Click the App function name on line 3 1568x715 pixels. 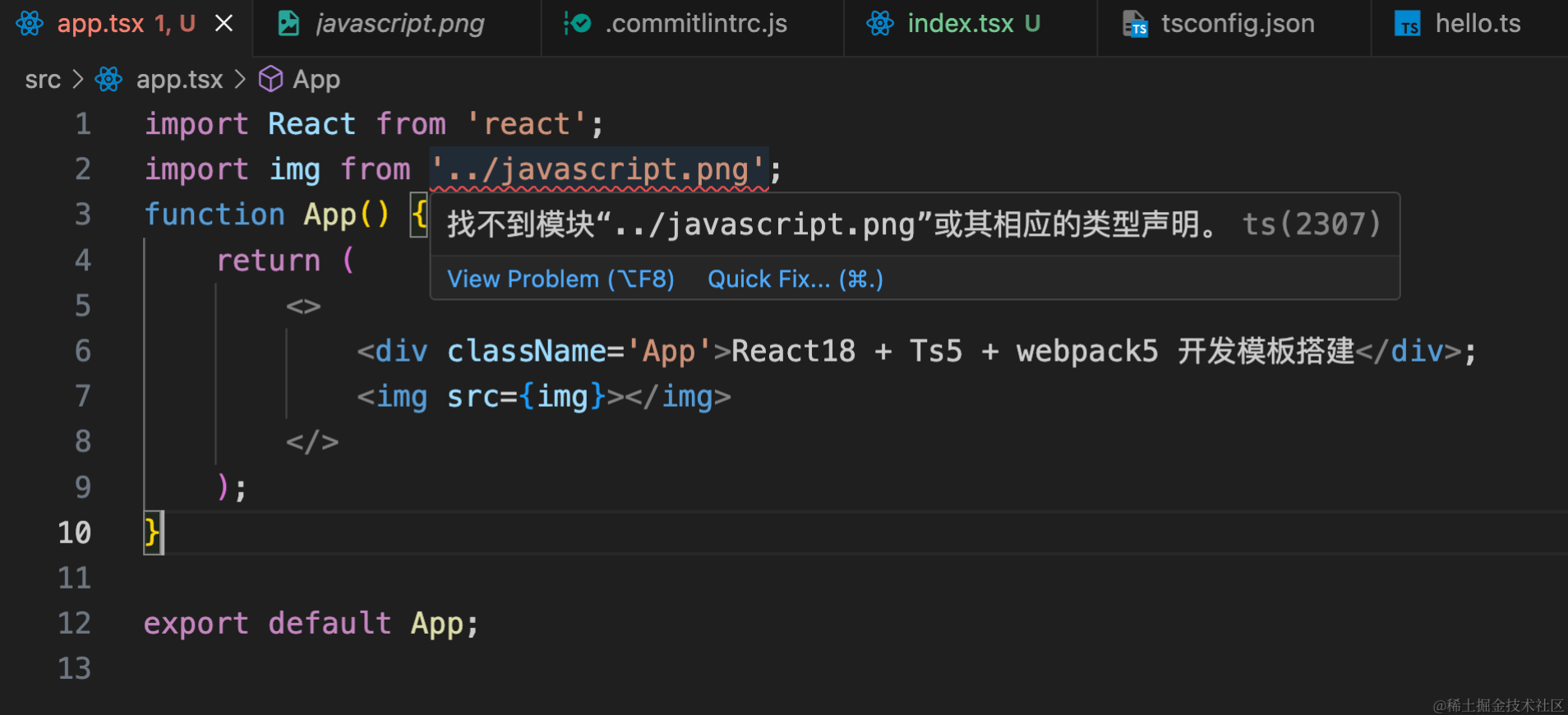(x=330, y=215)
